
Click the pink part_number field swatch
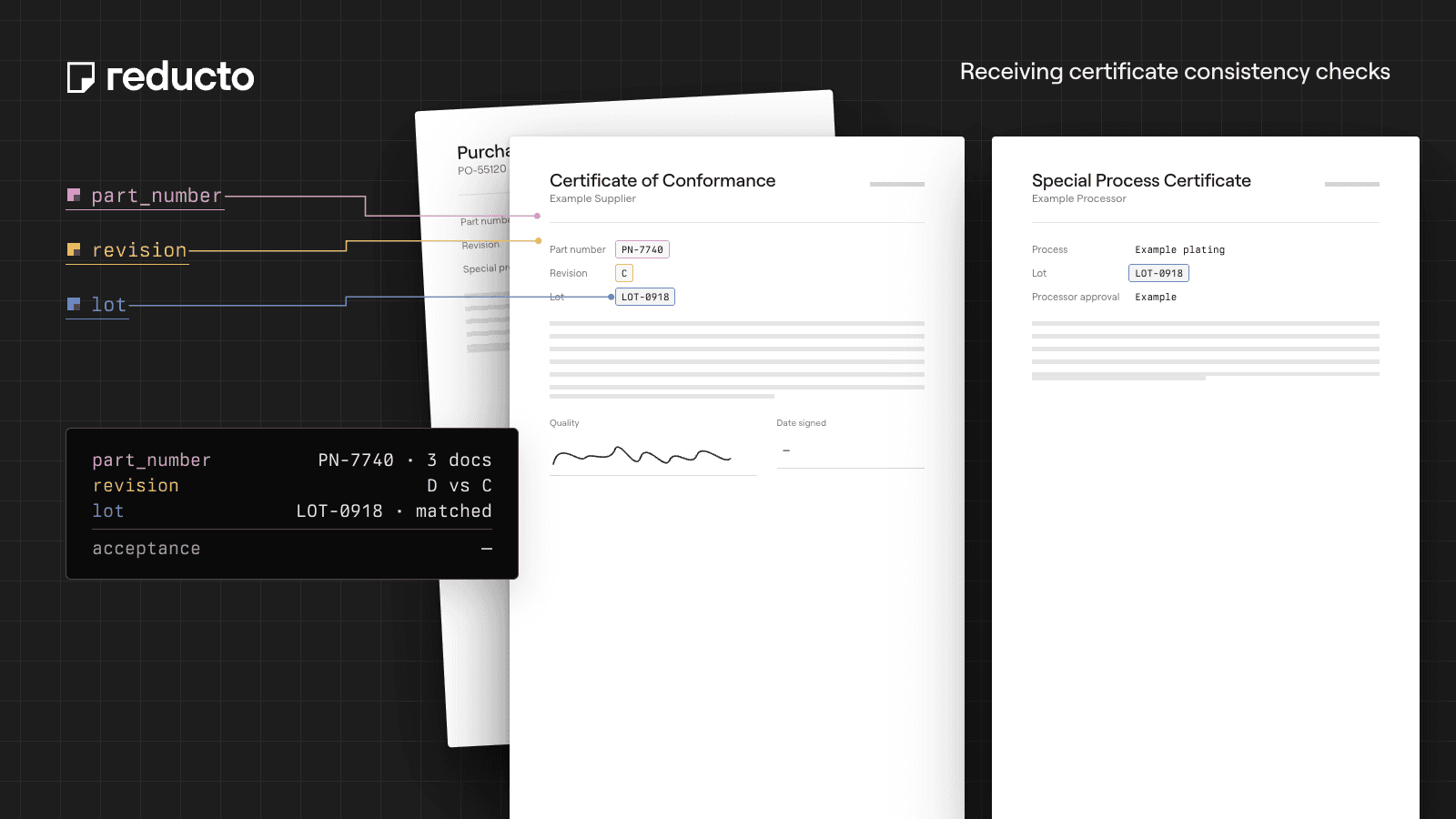pyautogui.click(x=74, y=195)
